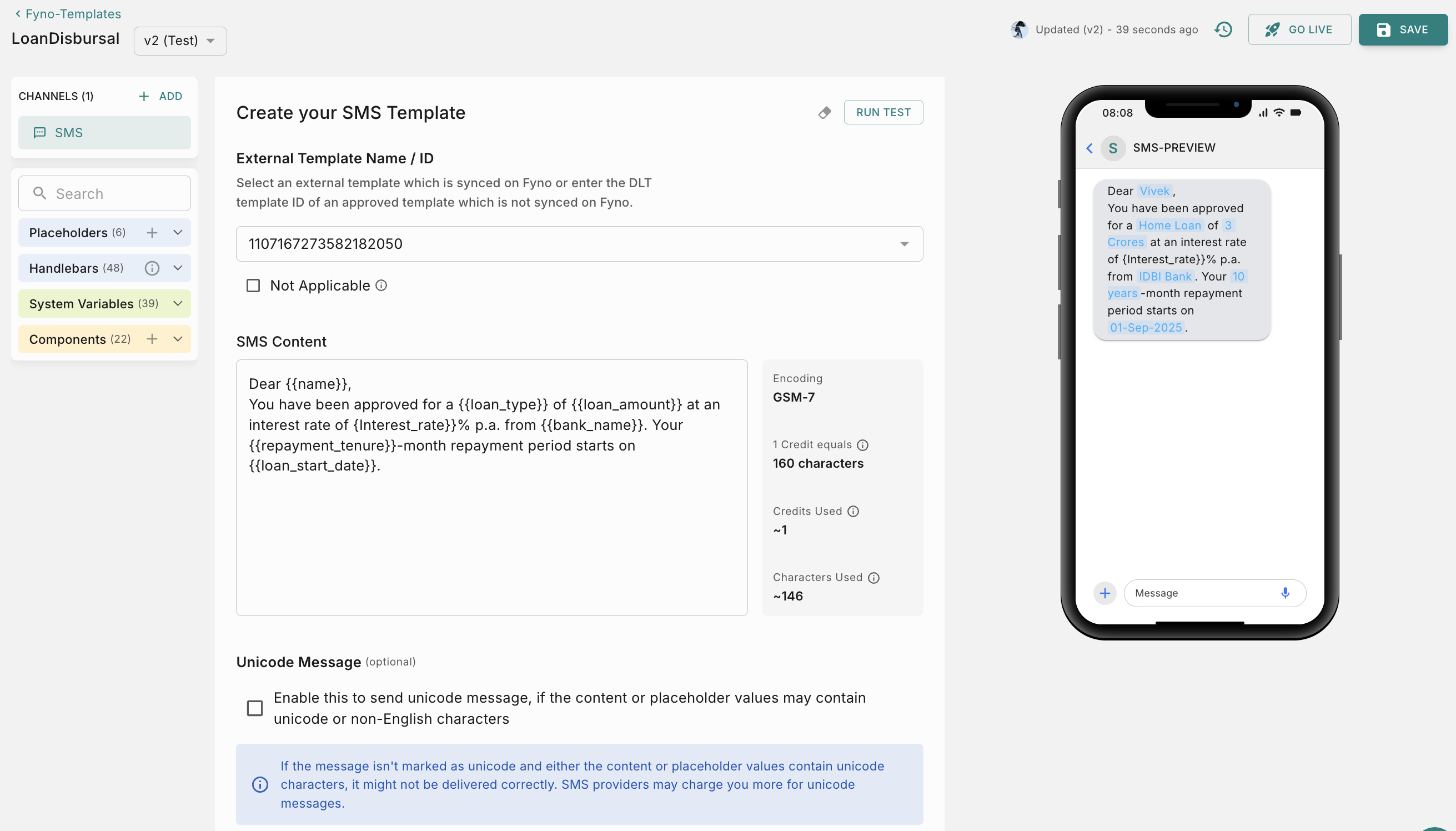
Task: Click the GO LIVE button
Action: pyautogui.click(x=1298, y=29)
